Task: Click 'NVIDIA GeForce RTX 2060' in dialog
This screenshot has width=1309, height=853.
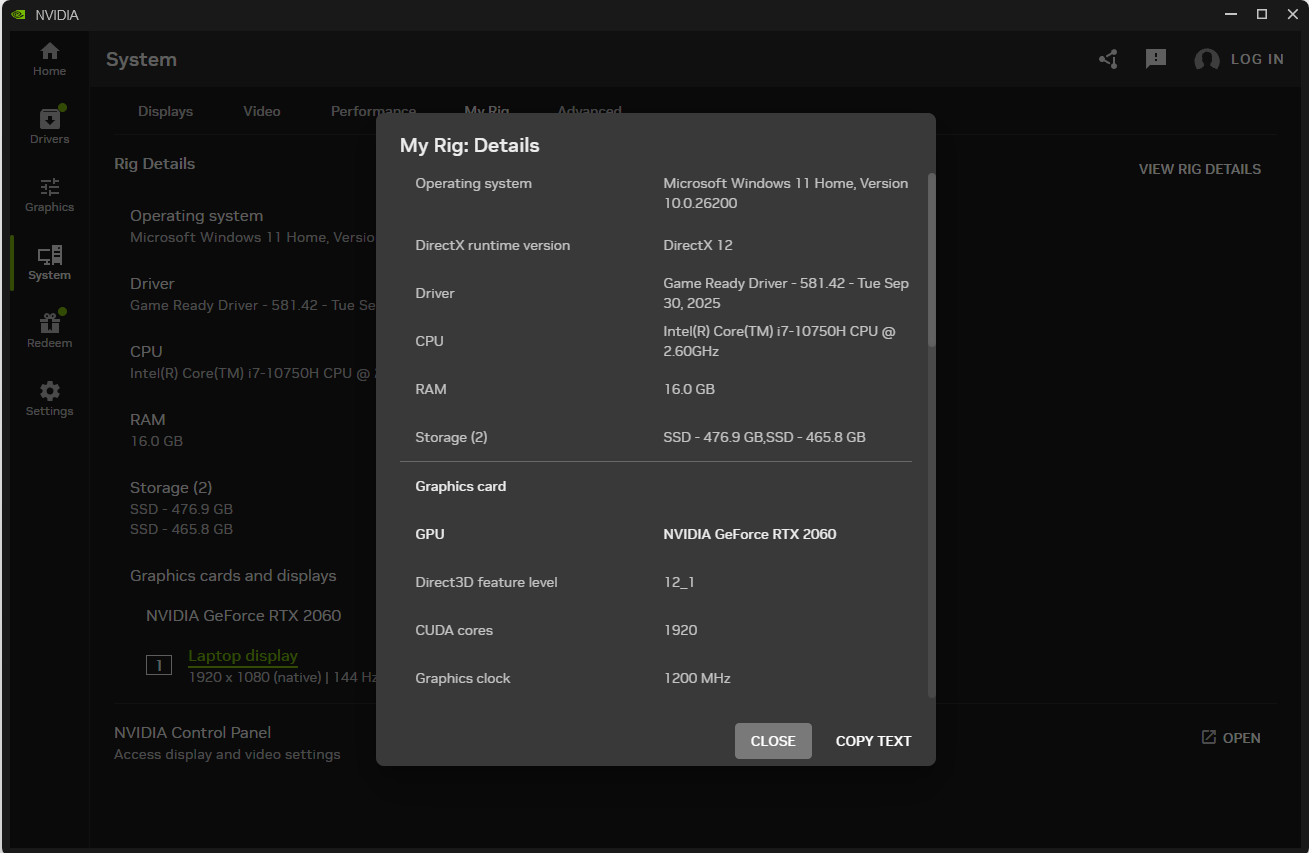Action: tap(750, 534)
